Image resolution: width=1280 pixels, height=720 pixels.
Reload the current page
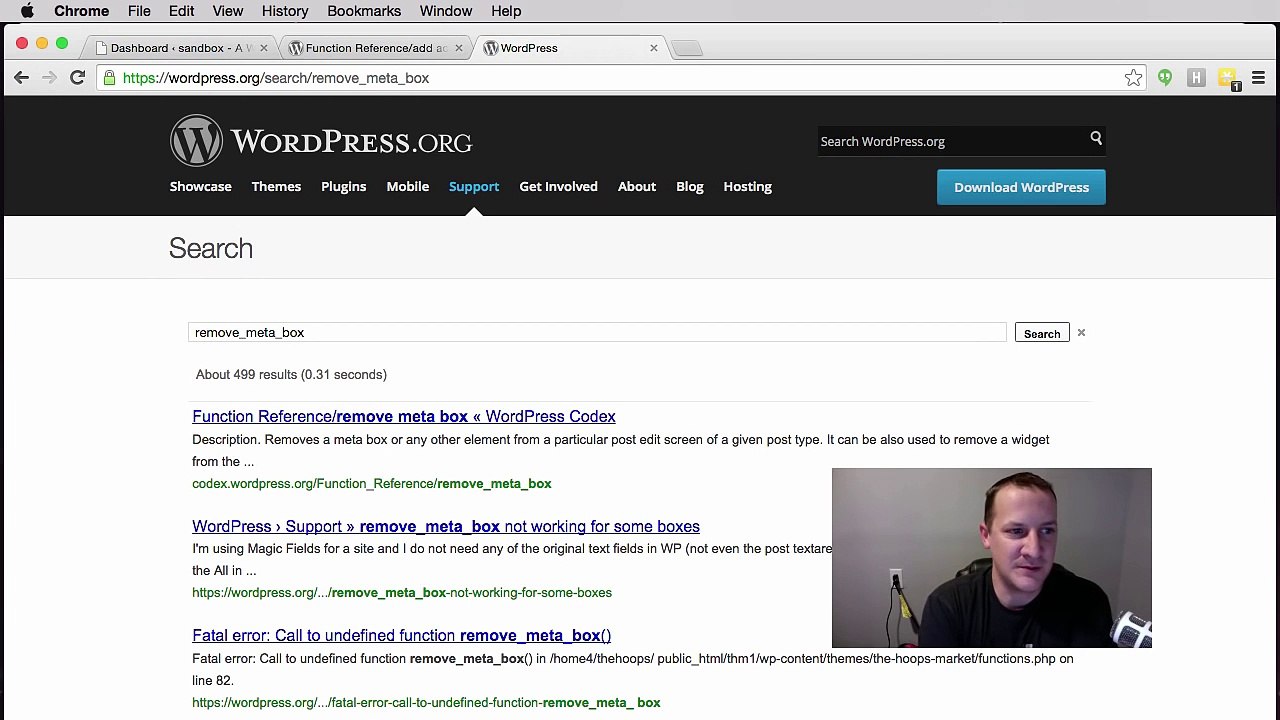[77, 78]
